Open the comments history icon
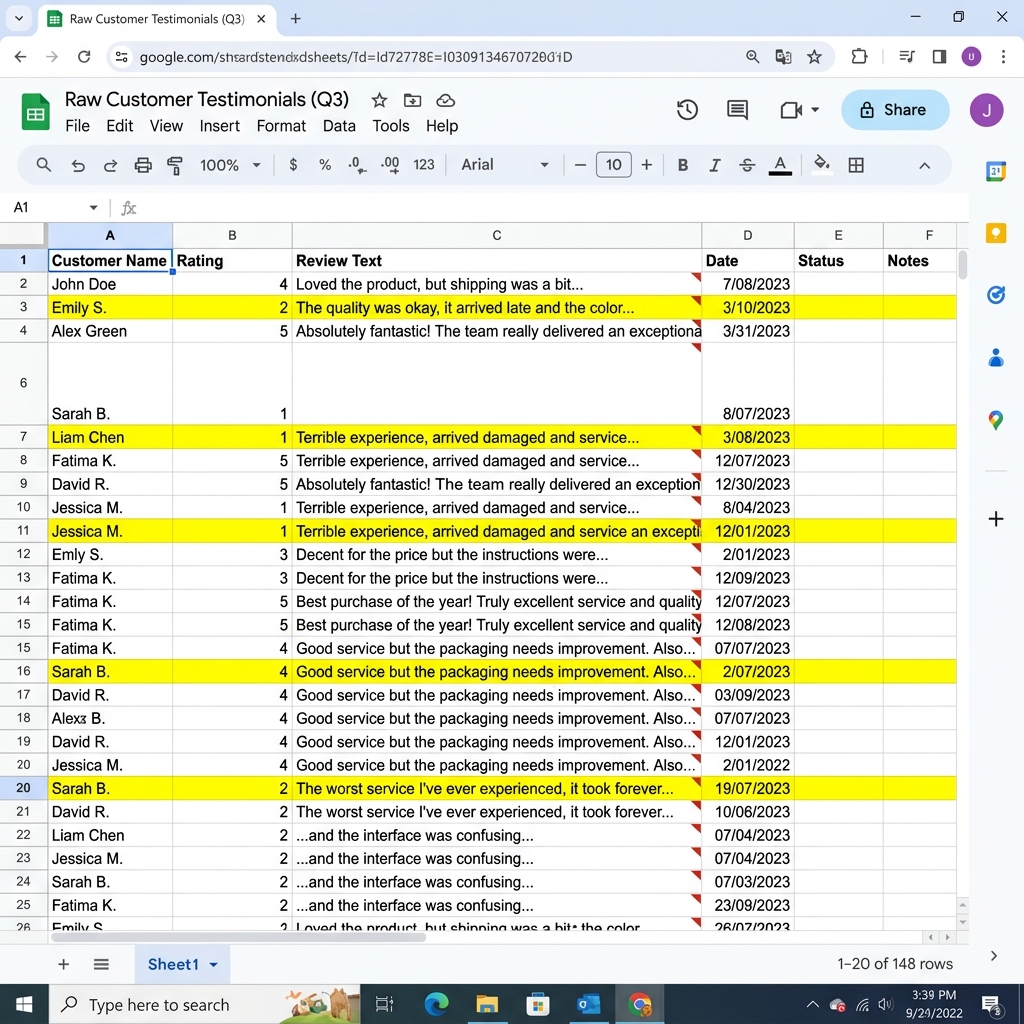 (x=737, y=110)
